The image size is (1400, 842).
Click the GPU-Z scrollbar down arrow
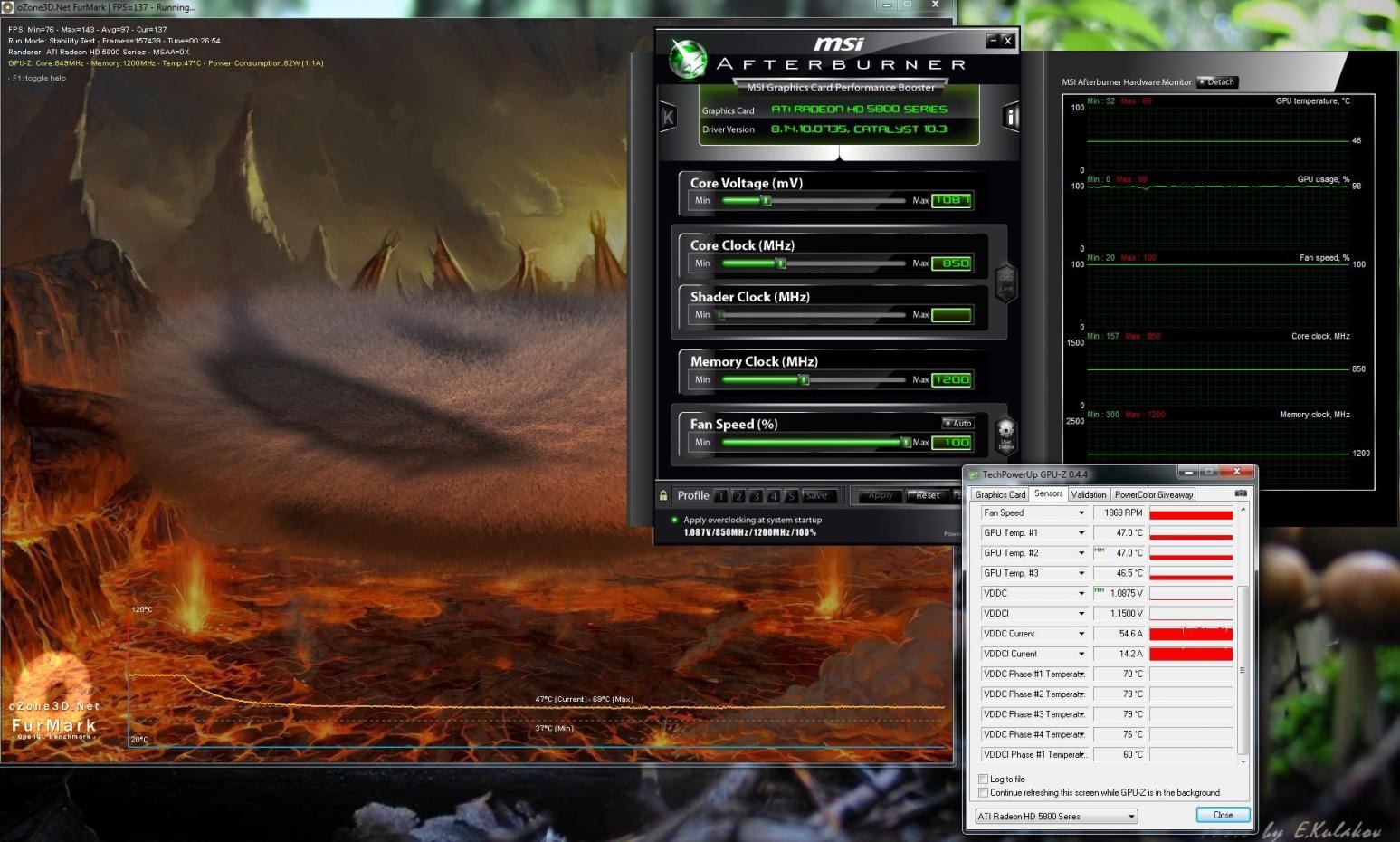point(1243,761)
